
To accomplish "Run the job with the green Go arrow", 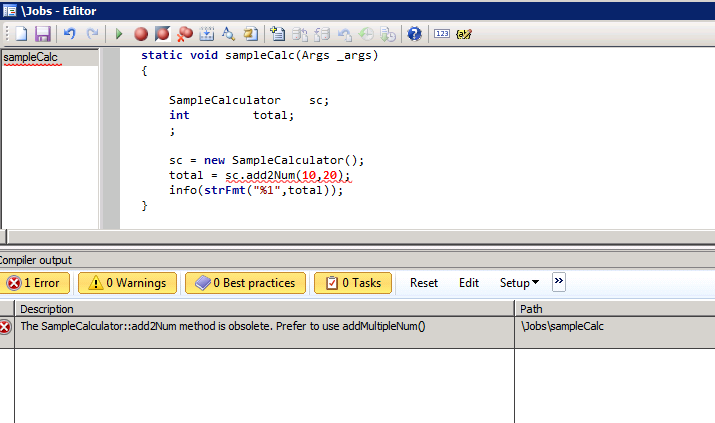I will coord(119,34).
